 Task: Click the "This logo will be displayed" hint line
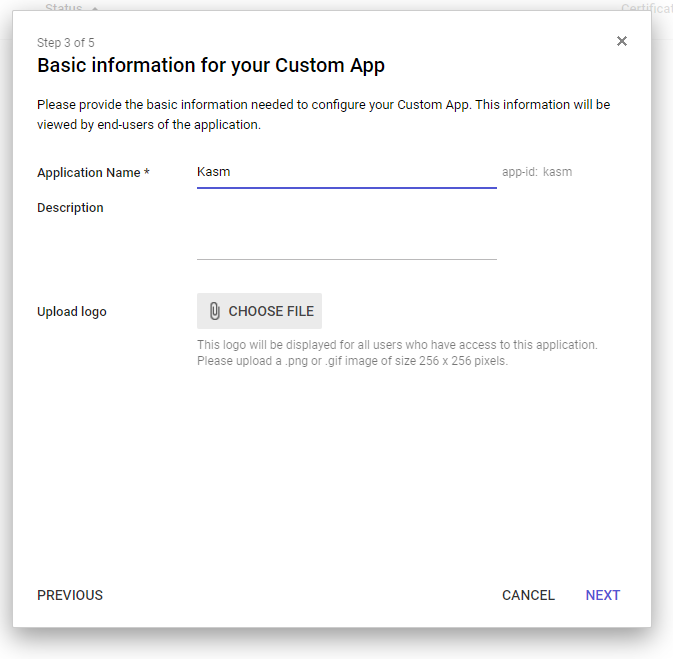[397, 345]
